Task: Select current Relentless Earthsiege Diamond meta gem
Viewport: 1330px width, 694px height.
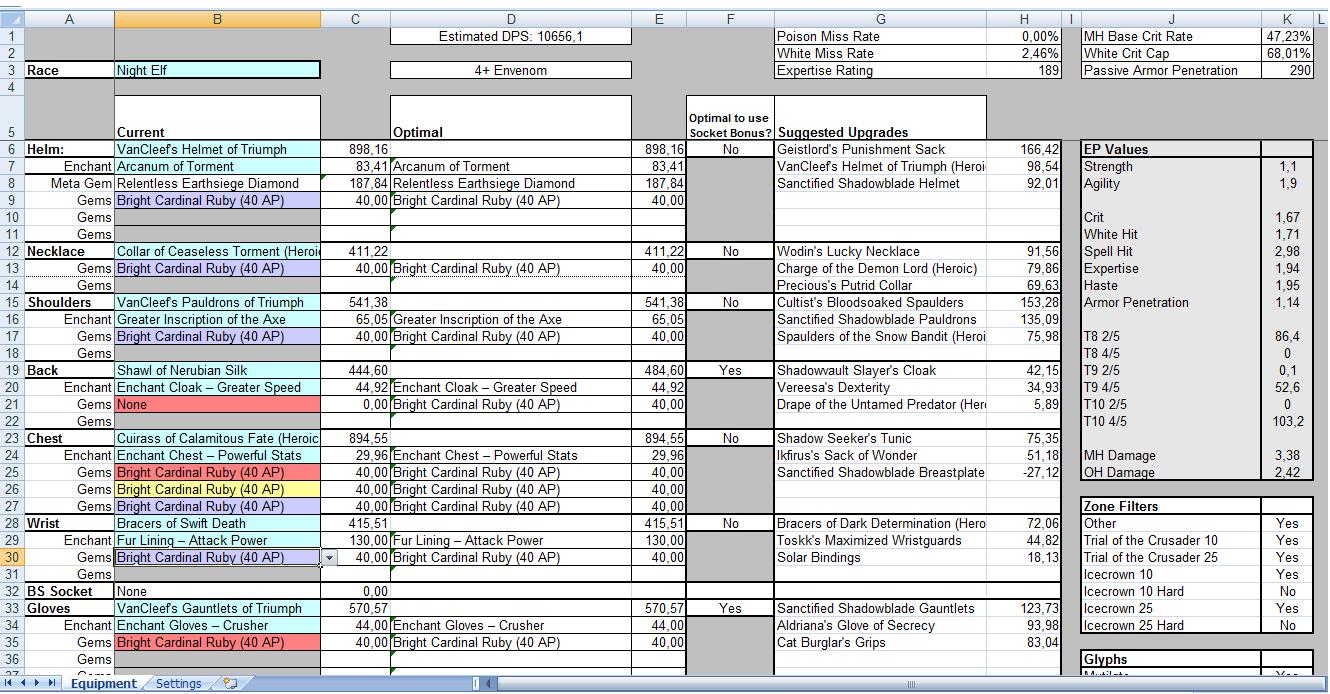Action: point(218,183)
